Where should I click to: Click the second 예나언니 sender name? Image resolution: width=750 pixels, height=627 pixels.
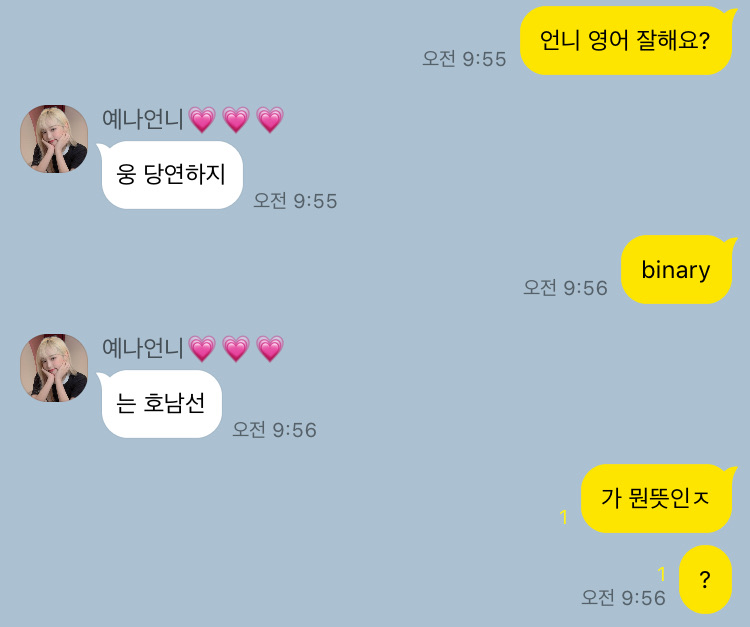coord(143,348)
